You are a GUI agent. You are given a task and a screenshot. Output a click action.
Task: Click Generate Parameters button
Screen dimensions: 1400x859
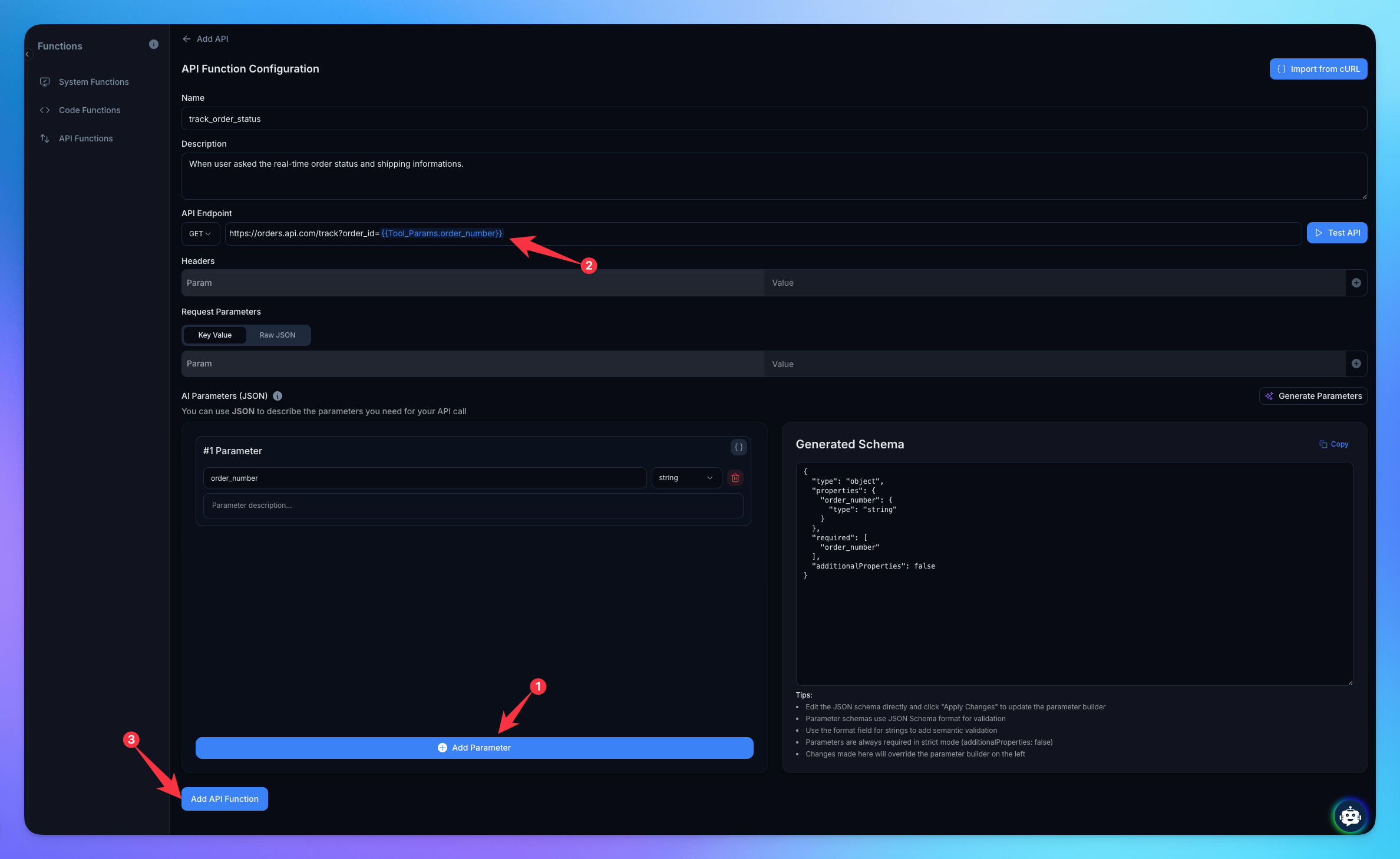point(1313,396)
